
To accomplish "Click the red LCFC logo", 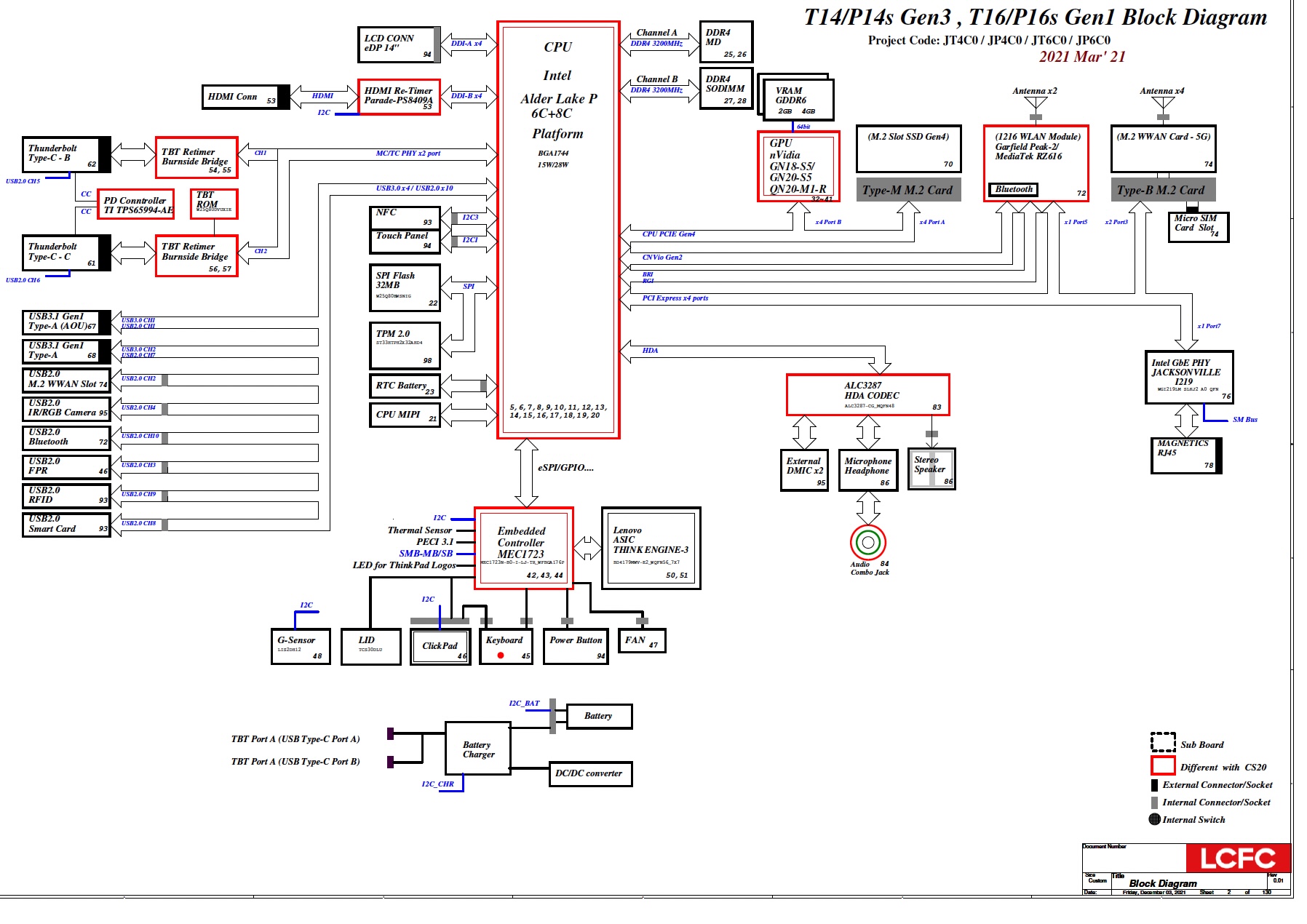I will 1238,859.
